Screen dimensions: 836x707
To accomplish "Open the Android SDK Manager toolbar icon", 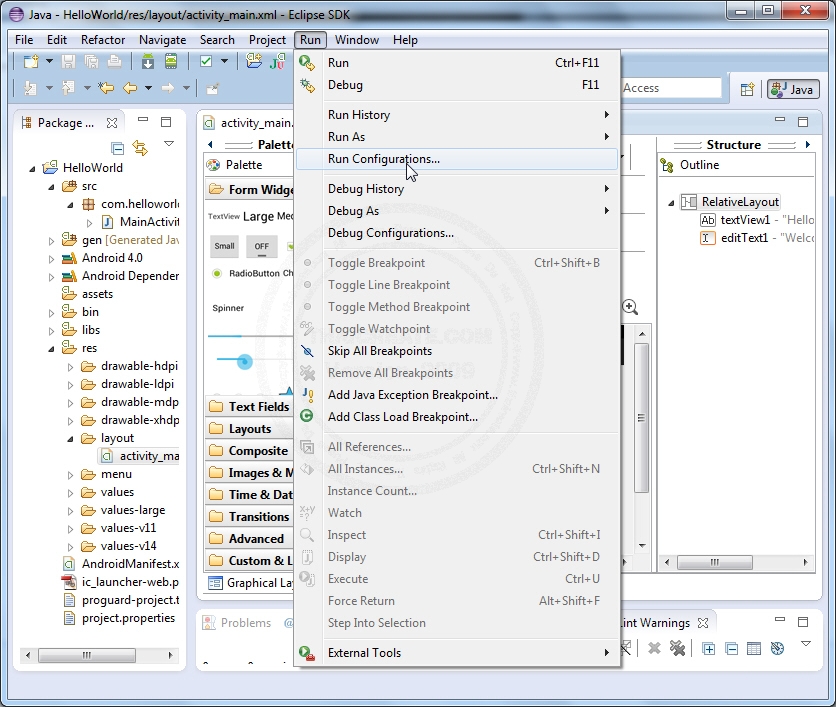I will coord(148,62).
